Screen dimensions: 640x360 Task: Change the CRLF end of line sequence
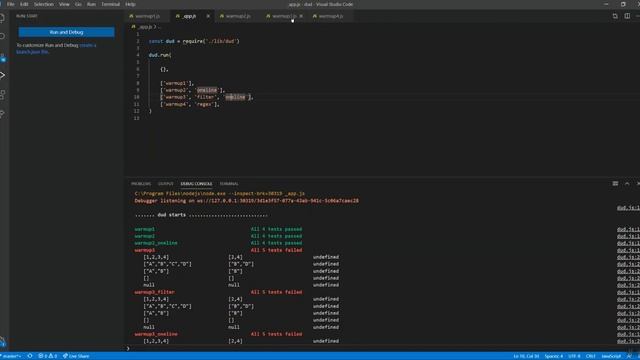pos(591,356)
